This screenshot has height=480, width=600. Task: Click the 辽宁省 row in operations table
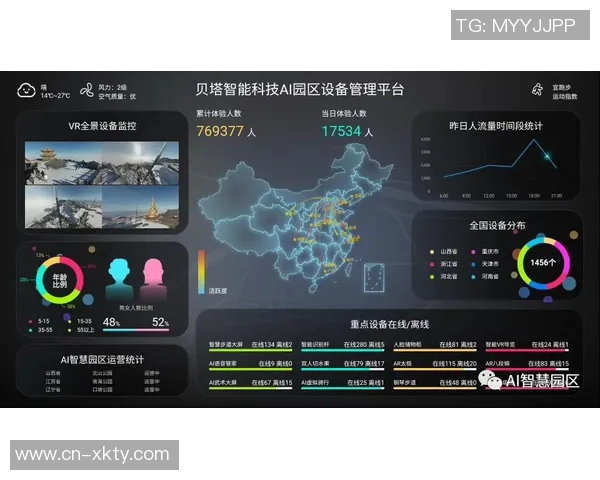[102, 390]
